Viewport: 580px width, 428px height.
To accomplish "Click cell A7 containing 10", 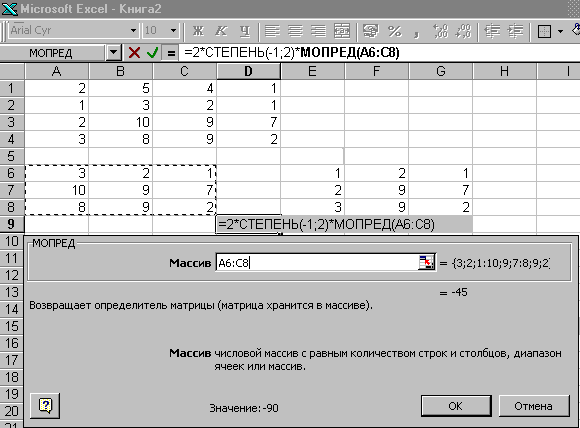I will [x=57, y=190].
